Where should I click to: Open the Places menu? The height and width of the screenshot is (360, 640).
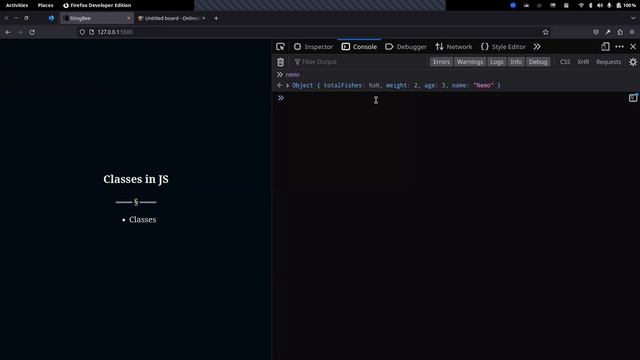pos(45,5)
